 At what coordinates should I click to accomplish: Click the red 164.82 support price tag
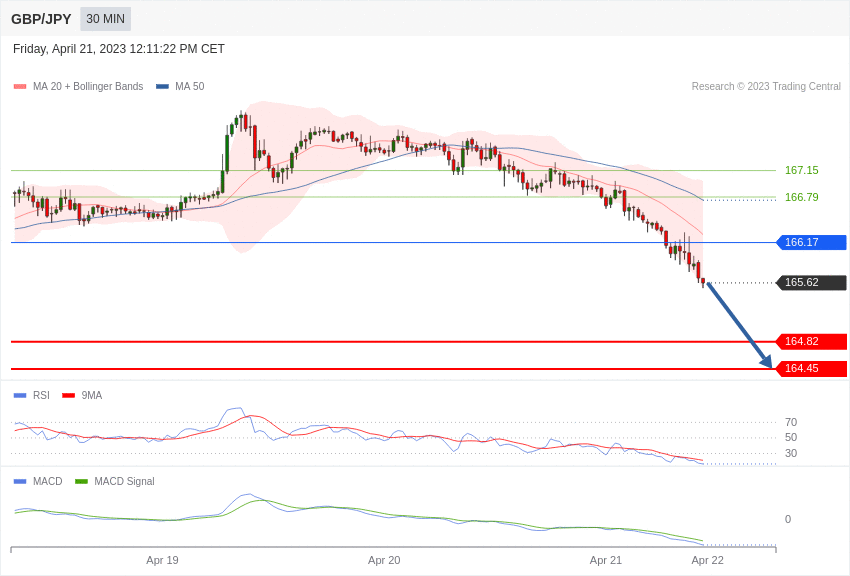(x=812, y=341)
